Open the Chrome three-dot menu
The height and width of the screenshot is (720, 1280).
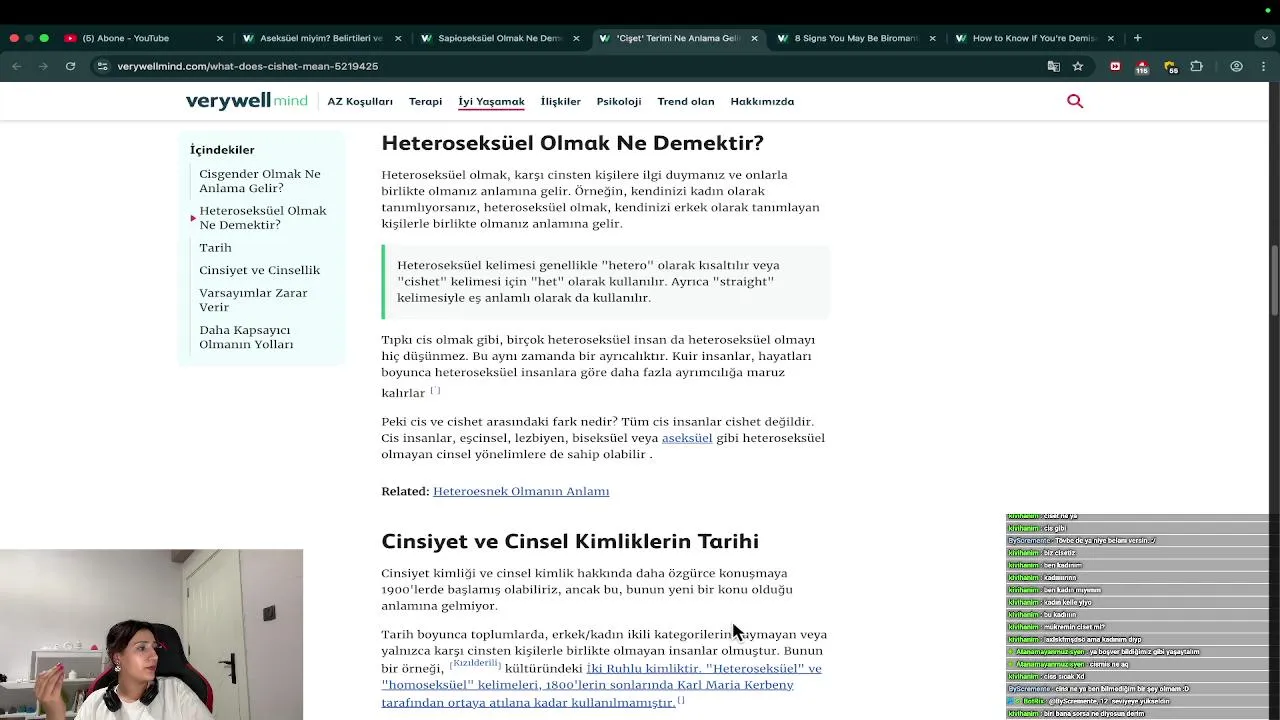(x=1262, y=66)
